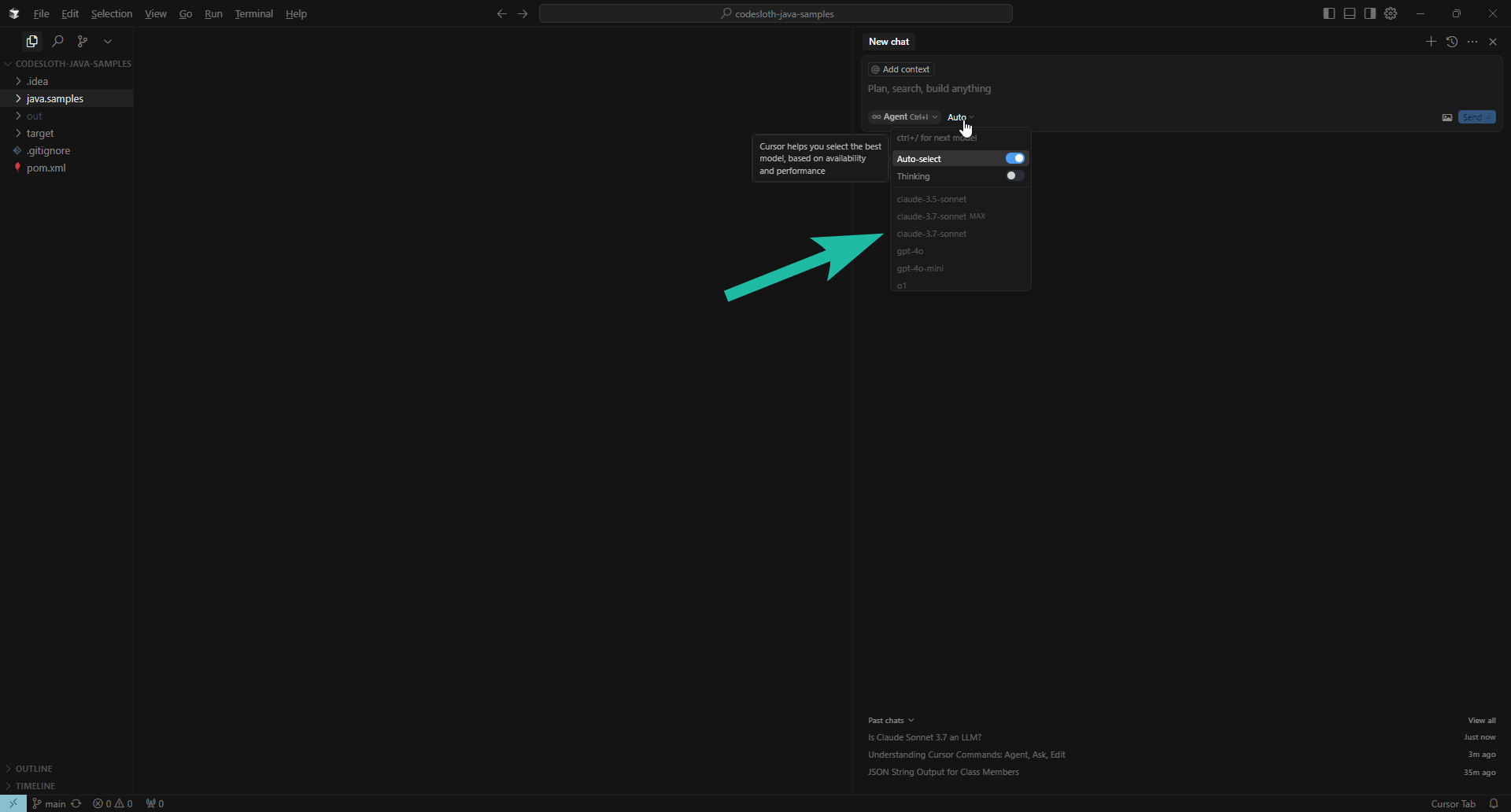
Task: Open the Agent mode dropdown
Action: [x=903, y=117]
